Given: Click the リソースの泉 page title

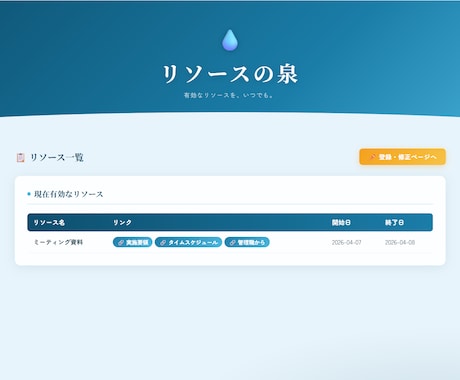Looking at the screenshot, I should pos(230,74).
